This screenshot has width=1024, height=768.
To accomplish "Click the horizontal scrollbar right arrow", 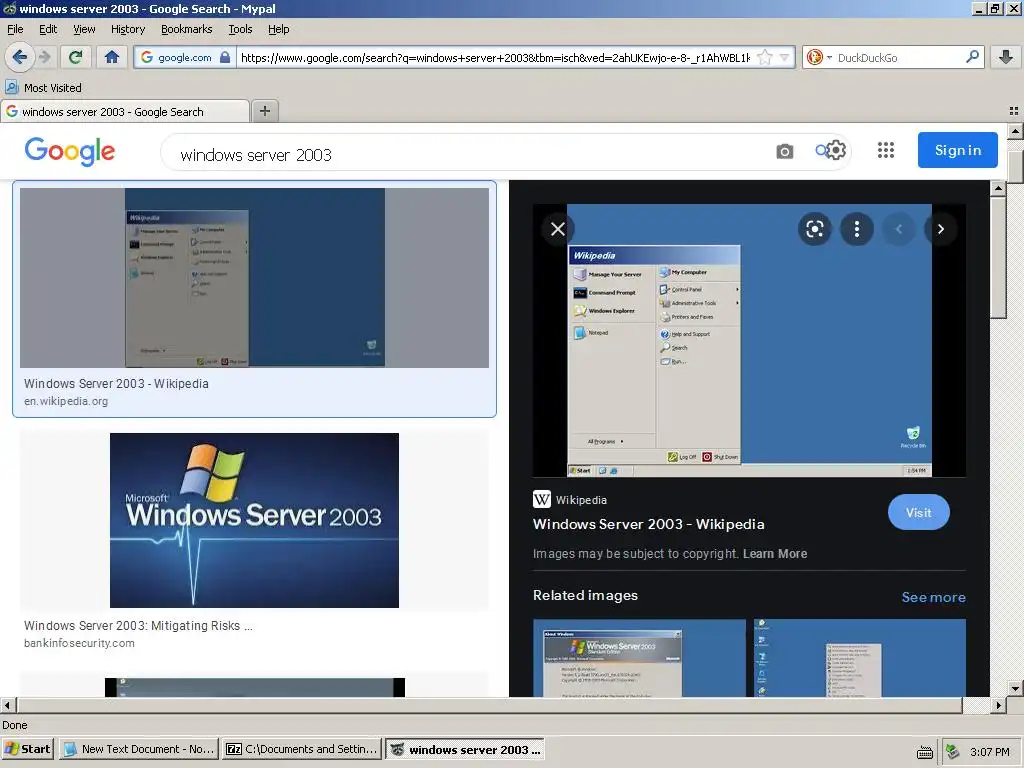I will pos(998,705).
